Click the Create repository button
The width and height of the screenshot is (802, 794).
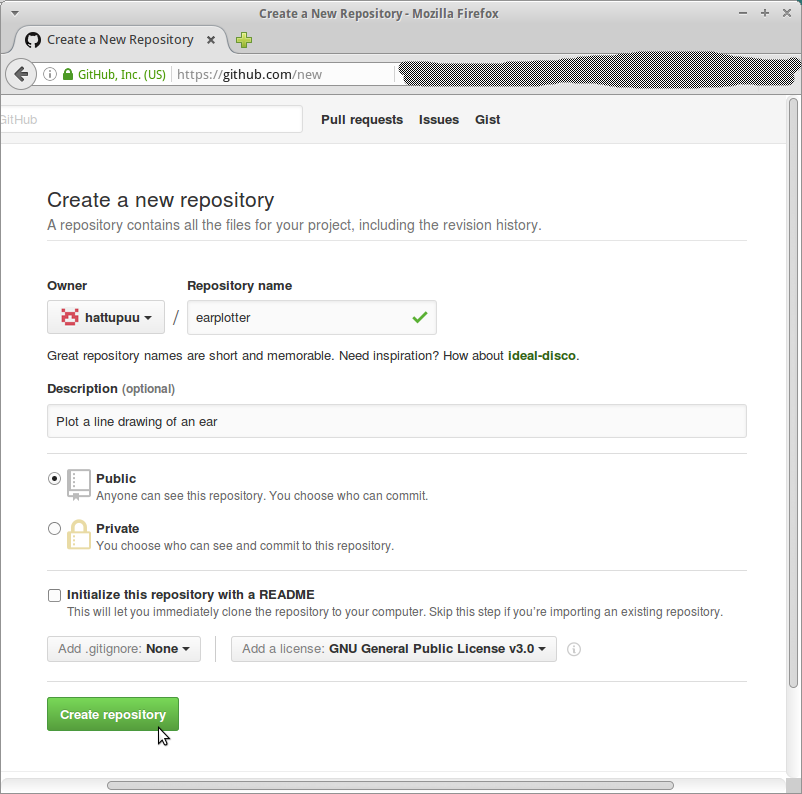coord(113,714)
